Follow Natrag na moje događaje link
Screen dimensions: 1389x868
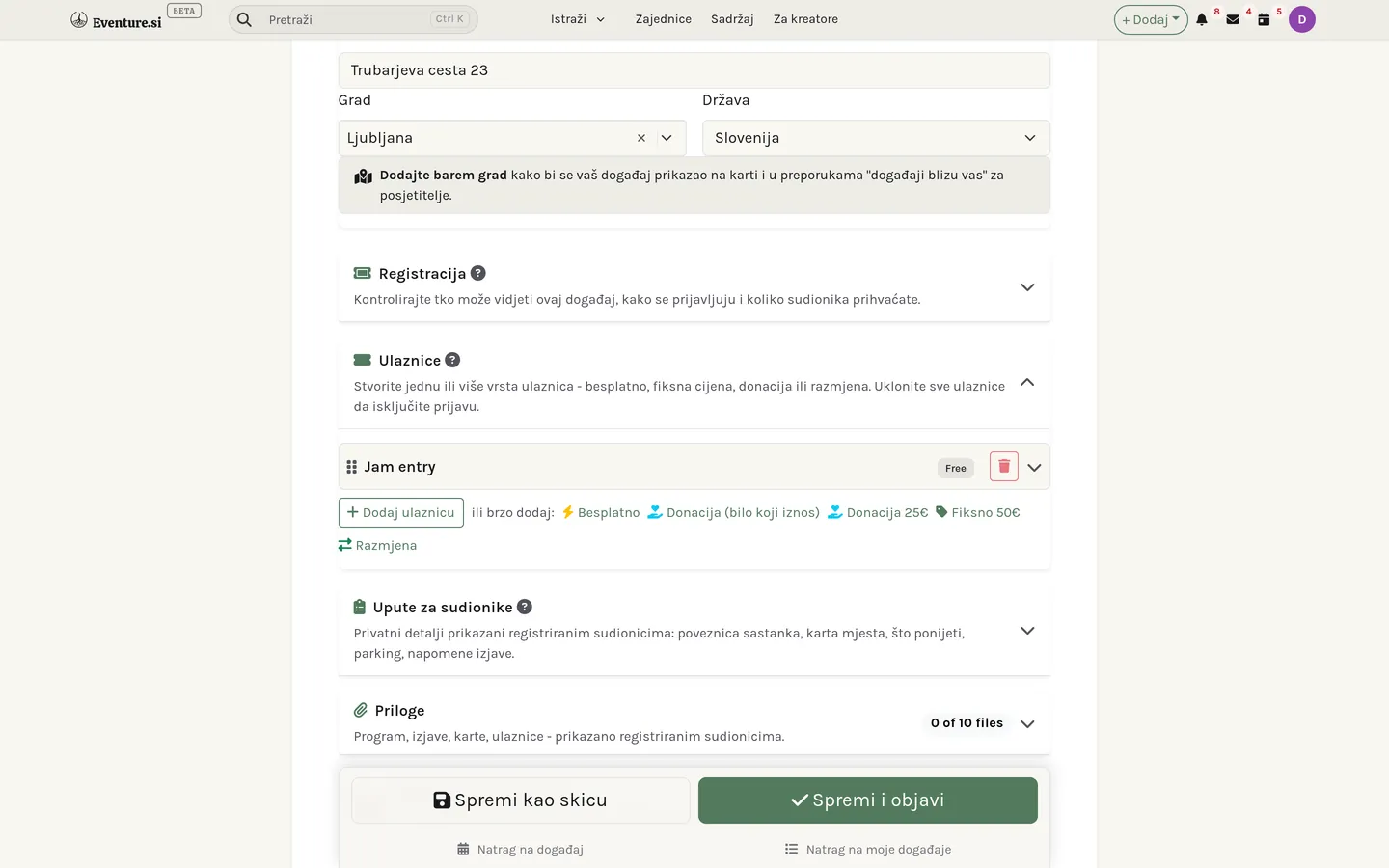click(868, 850)
